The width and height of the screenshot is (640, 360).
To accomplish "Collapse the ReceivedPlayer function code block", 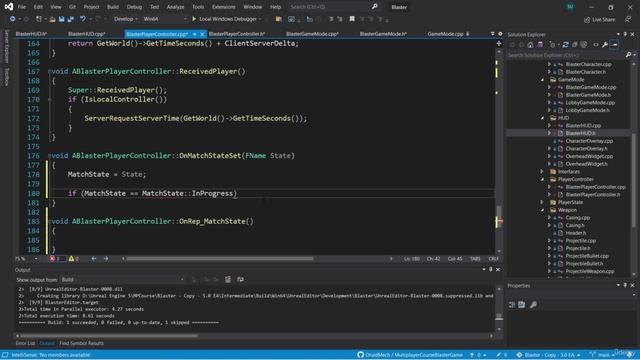I will (50, 71).
